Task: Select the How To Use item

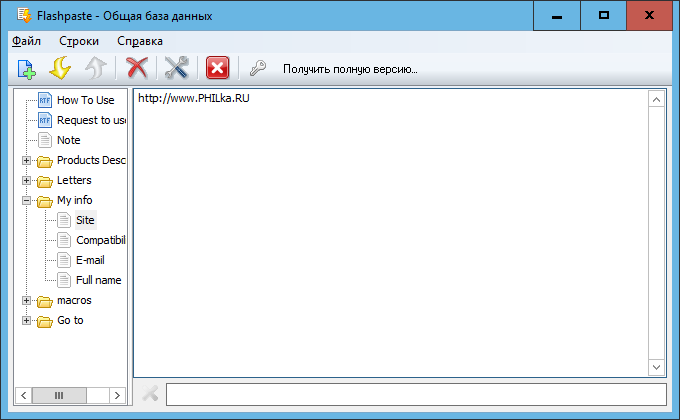Action: pyautogui.click(x=85, y=100)
